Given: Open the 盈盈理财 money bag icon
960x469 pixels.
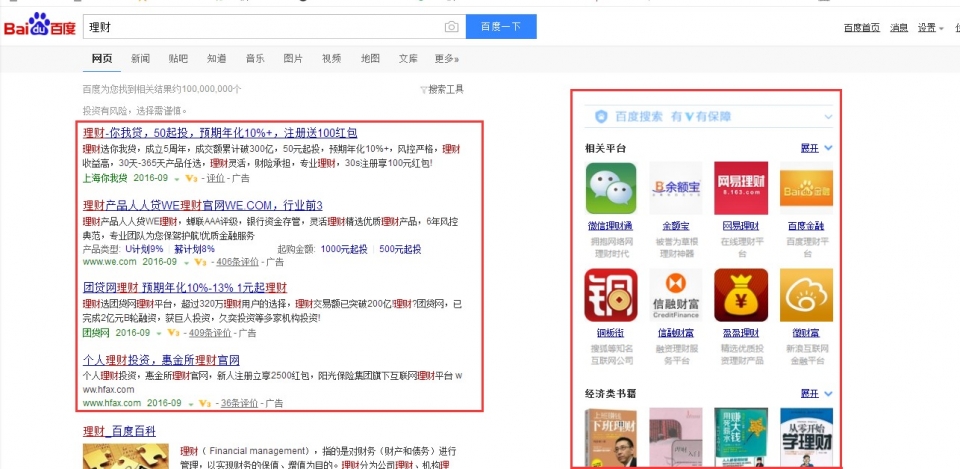Looking at the screenshot, I should [x=741, y=295].
